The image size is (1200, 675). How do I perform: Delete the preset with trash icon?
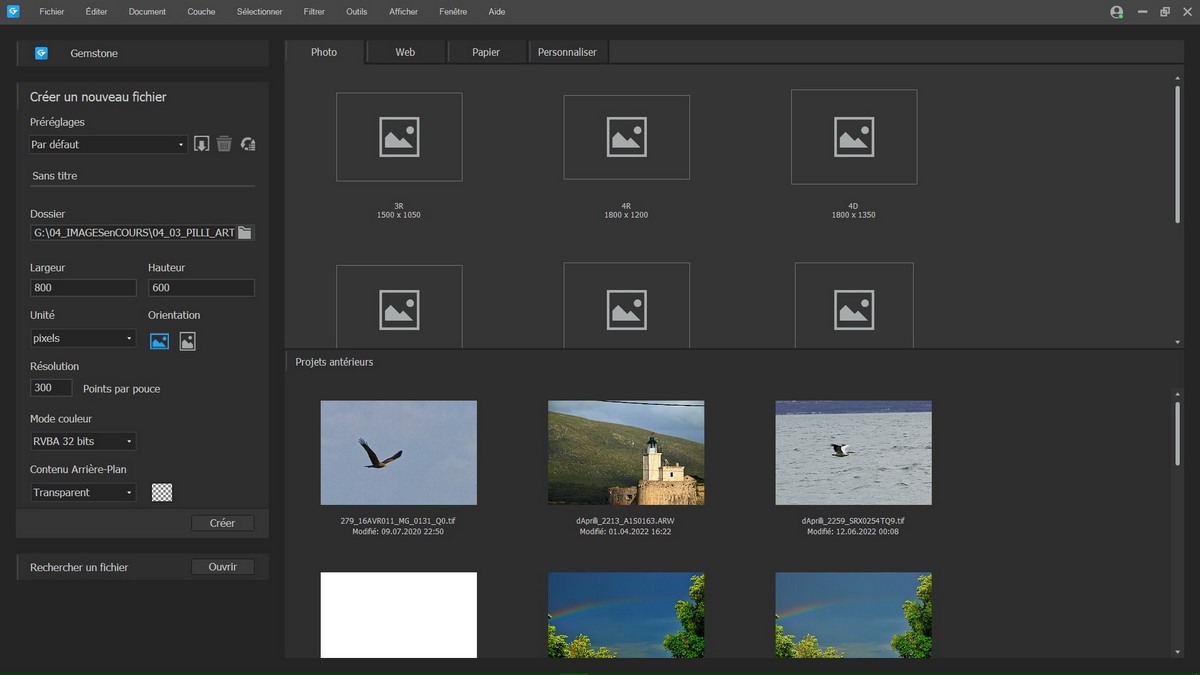(224, 144)
